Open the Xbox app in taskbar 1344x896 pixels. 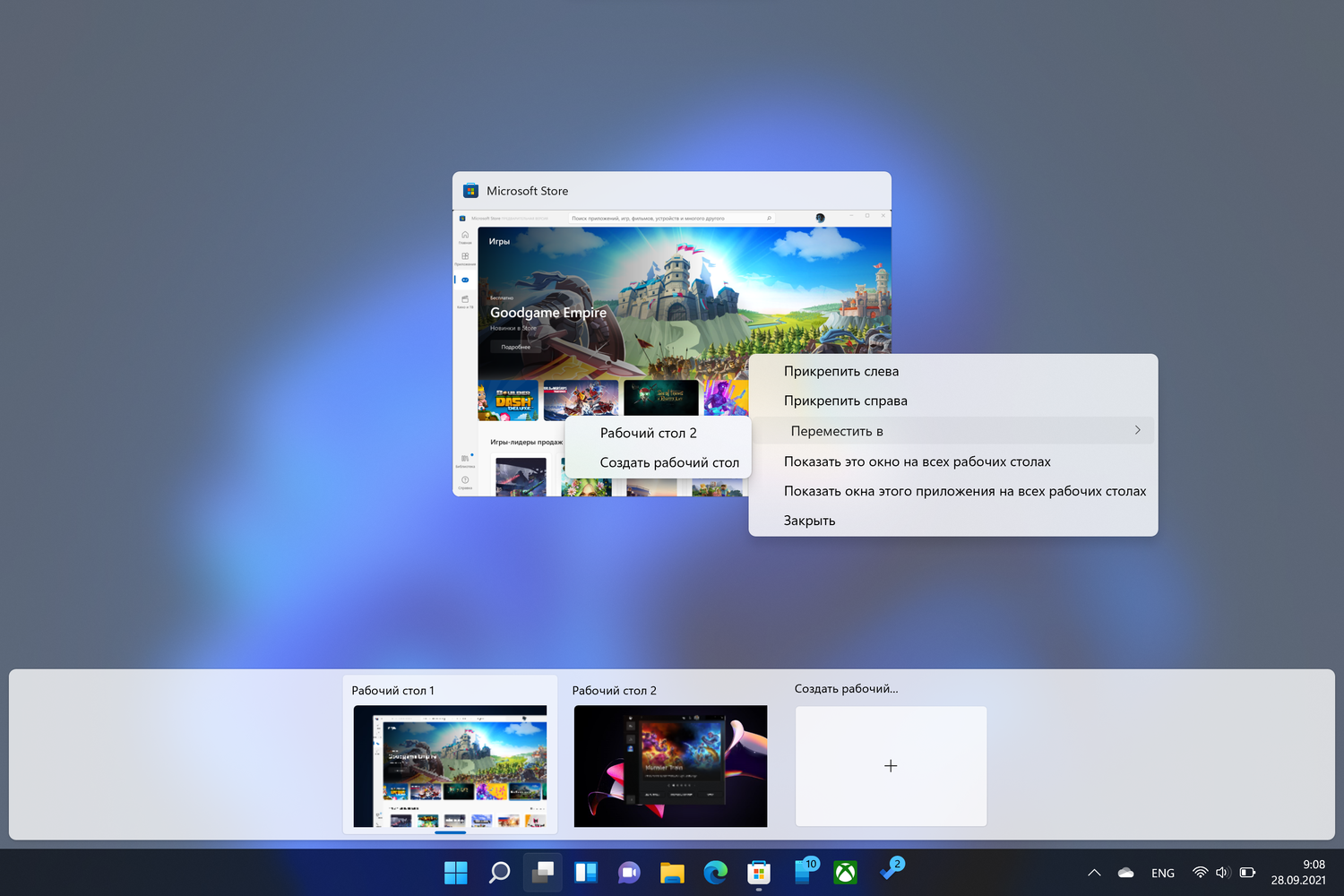[x=845, y=873]
